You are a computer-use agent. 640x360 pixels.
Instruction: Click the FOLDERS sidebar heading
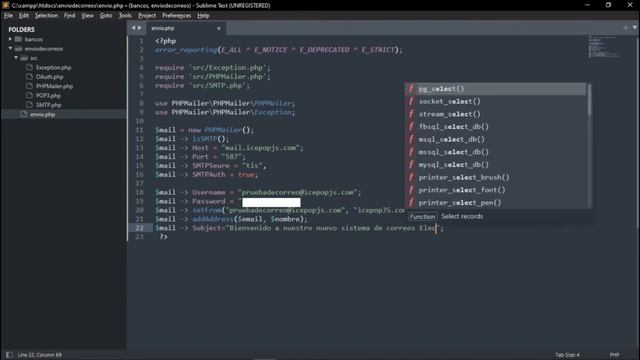[22, 29]
